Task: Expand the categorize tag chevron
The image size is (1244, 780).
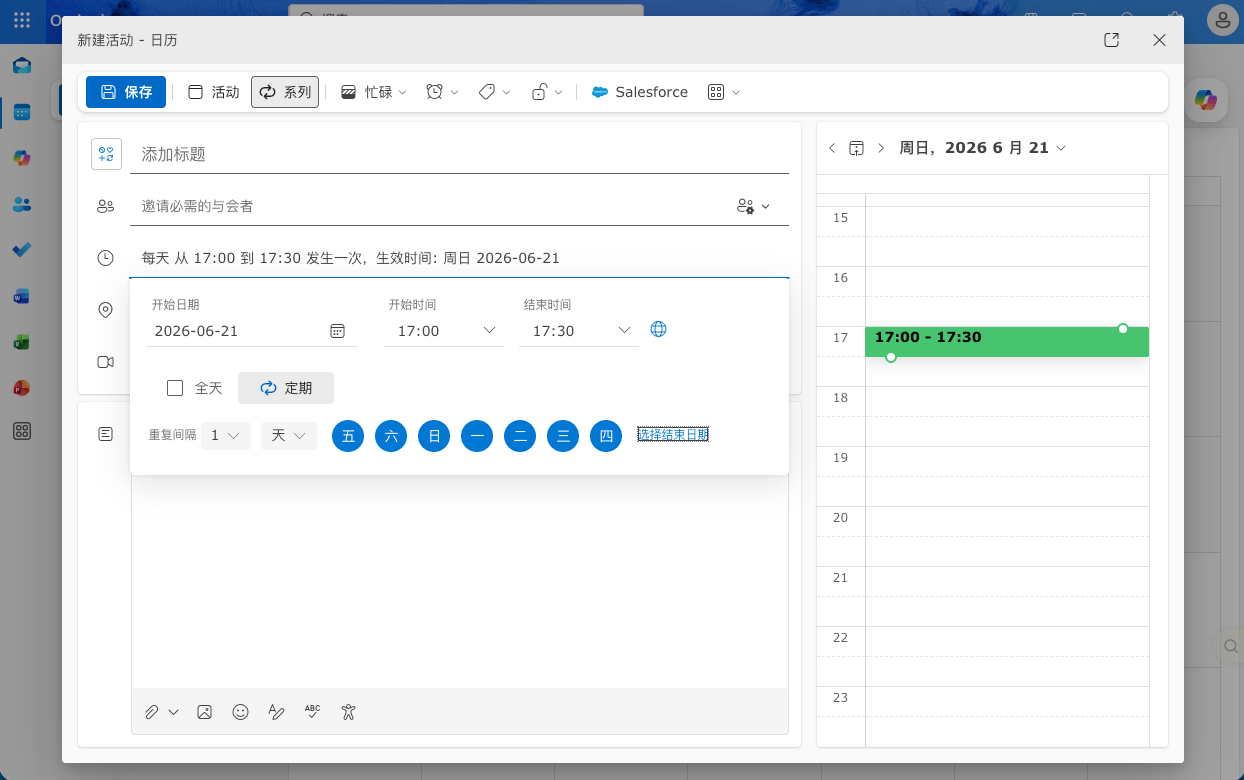Action: click(x=507, y=92)
